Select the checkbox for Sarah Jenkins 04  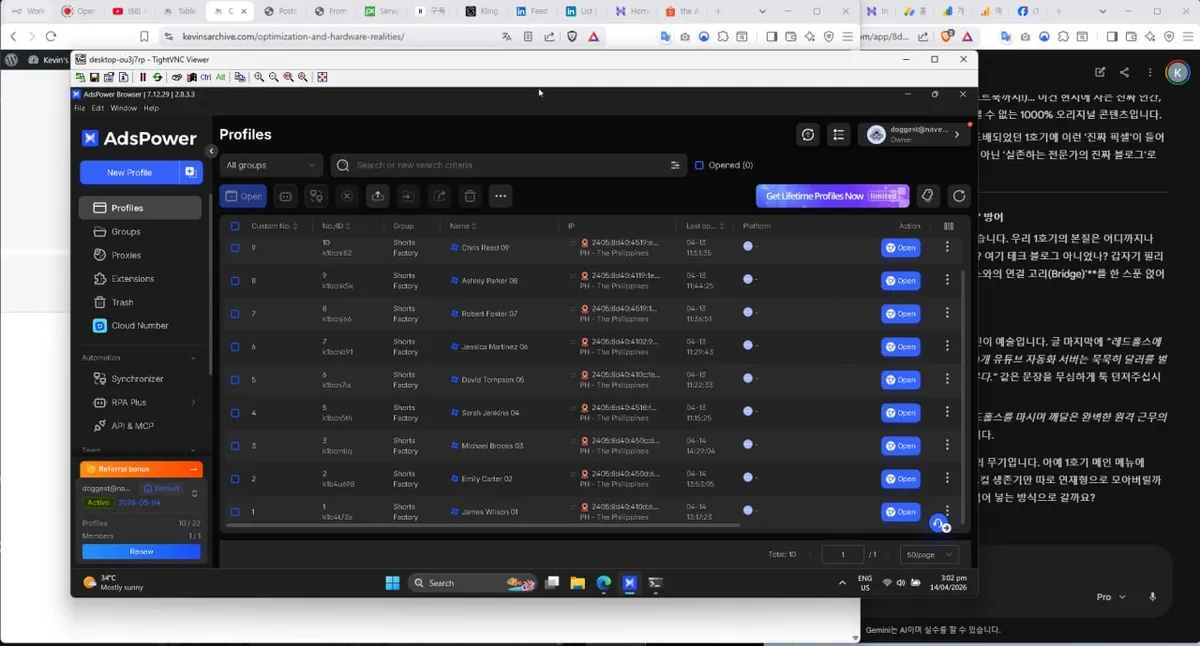click(235, 413)
